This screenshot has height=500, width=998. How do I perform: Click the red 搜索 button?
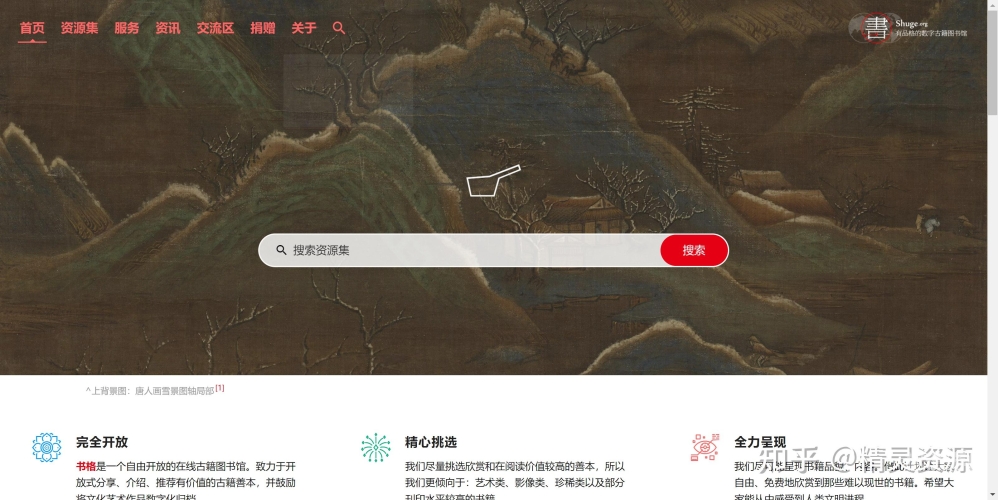pos(694,250)
